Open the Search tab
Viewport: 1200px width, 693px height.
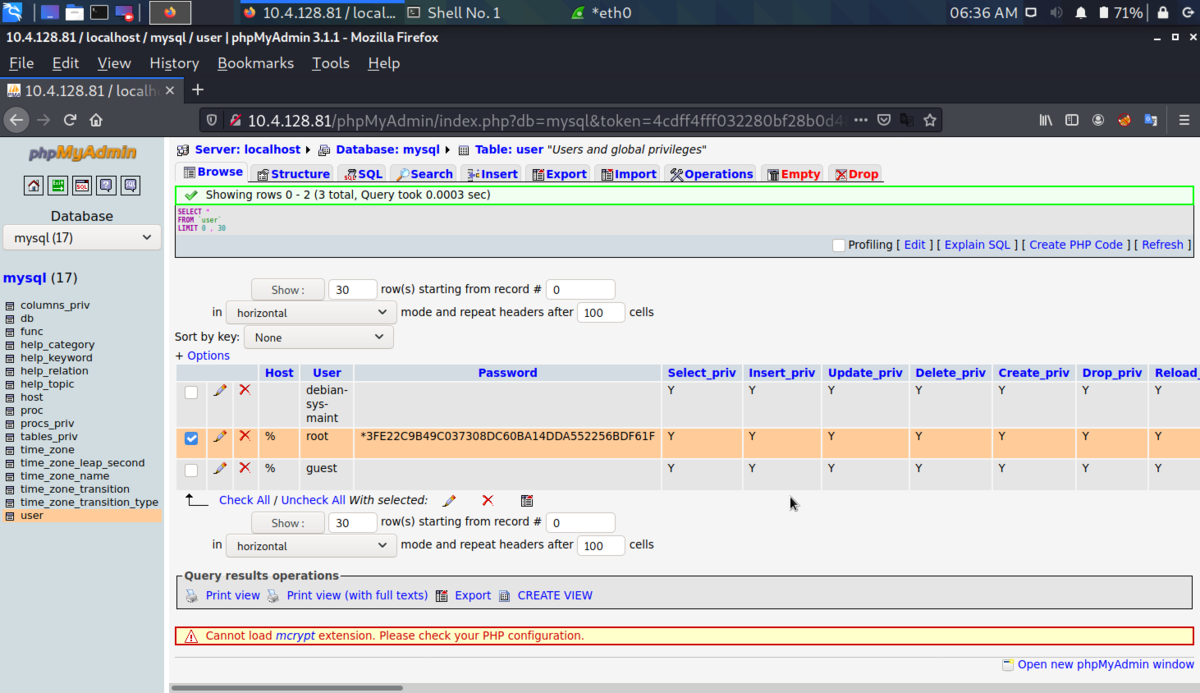[423, 174]
